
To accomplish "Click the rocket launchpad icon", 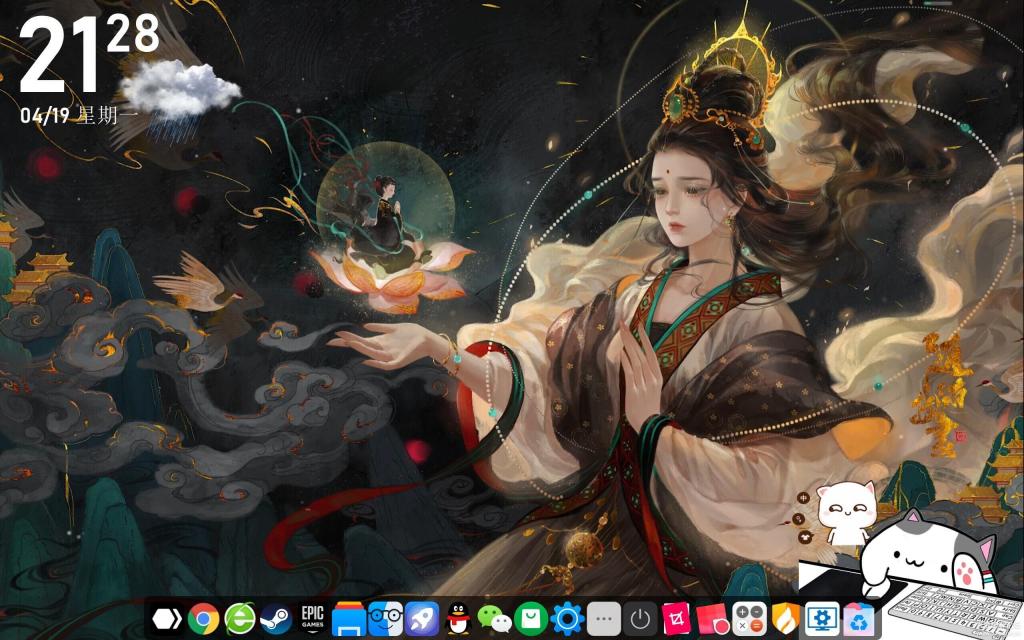I will 421,620.
